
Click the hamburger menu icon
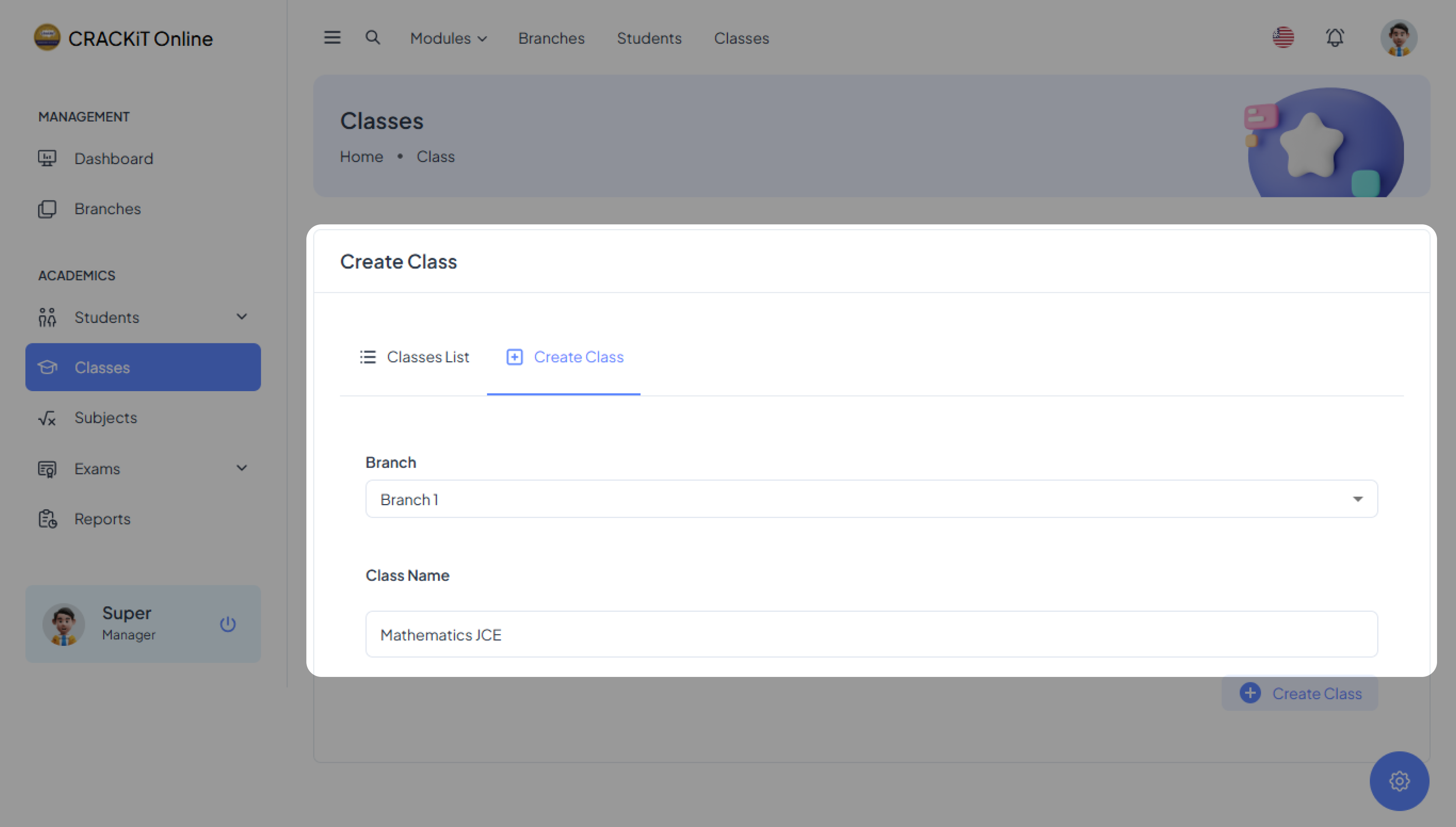point(332,38)
